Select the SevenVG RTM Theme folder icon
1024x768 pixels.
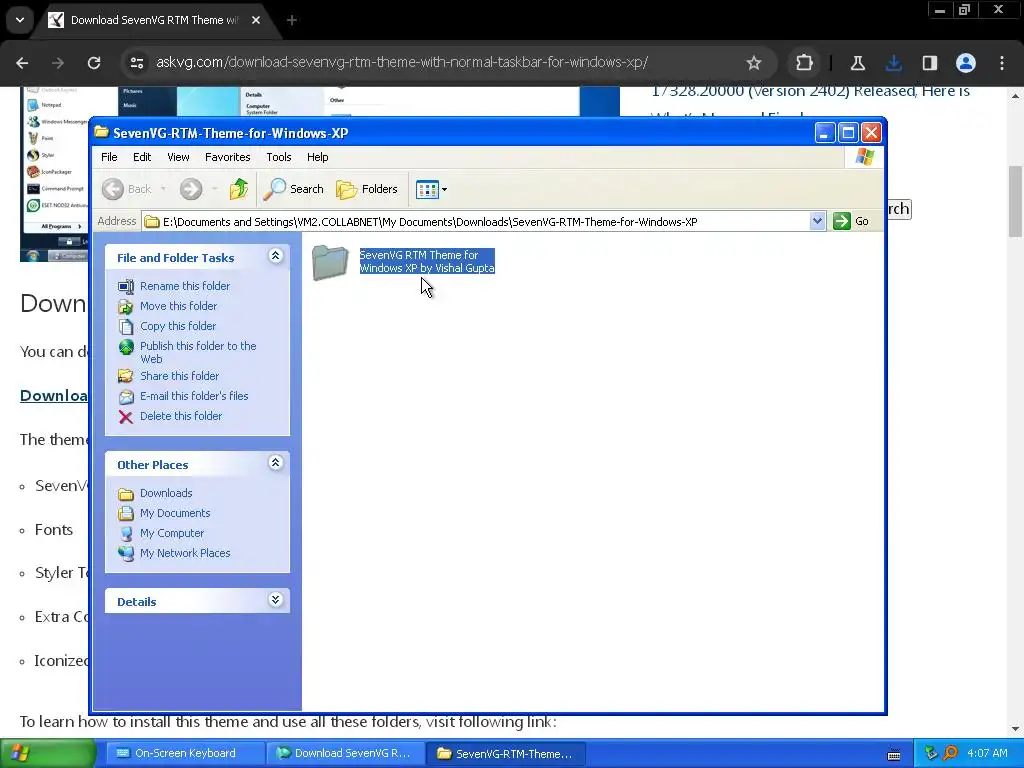[x=330, y=263]
